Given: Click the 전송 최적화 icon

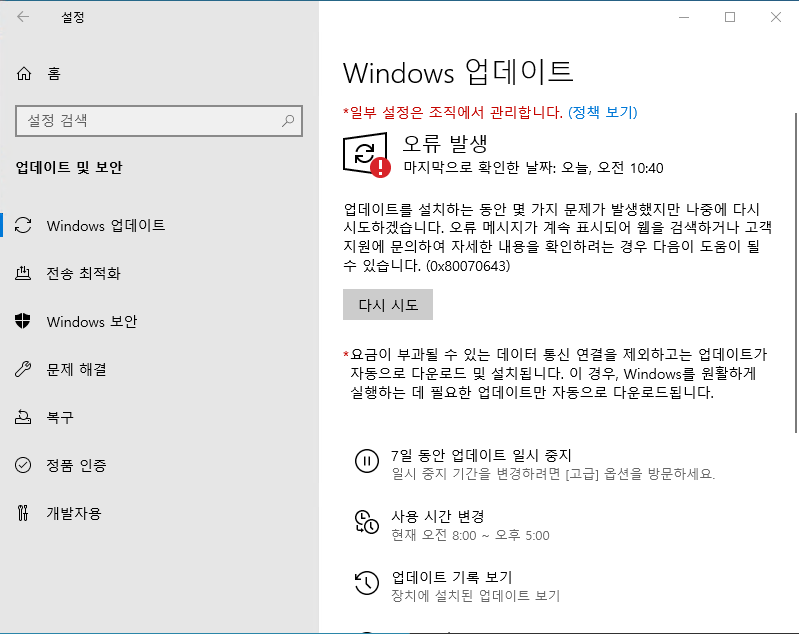Looking at the screenshot, I should tap(23, 273).
